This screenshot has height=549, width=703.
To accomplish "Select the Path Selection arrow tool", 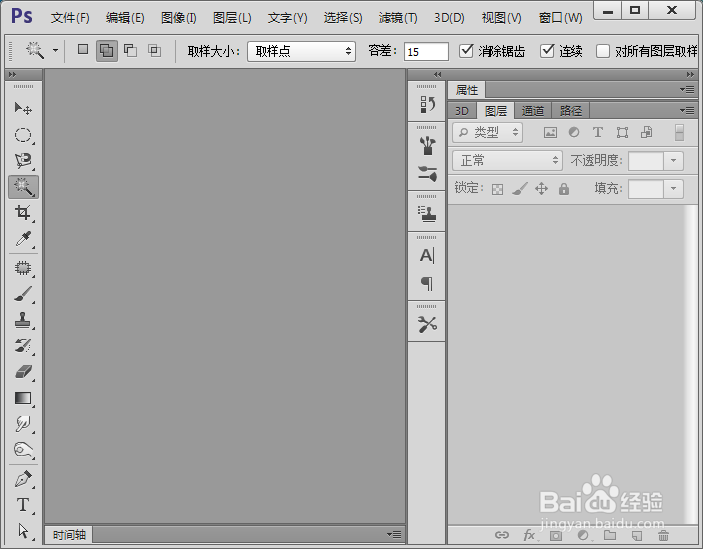I will pyautogui.click(x=23, y=531).
